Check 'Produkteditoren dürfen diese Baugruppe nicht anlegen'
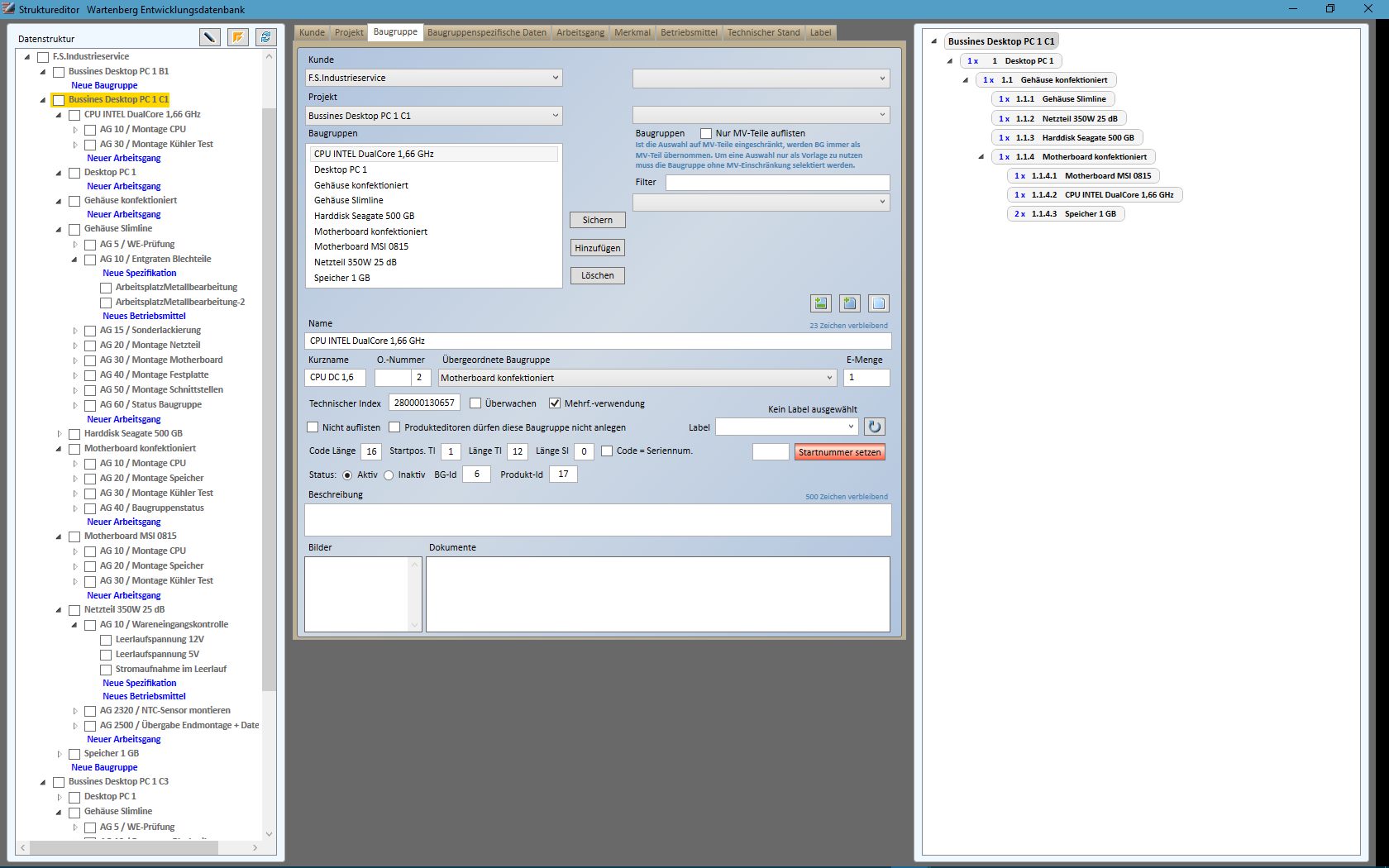1389x868 pixels. pos(394,427)
